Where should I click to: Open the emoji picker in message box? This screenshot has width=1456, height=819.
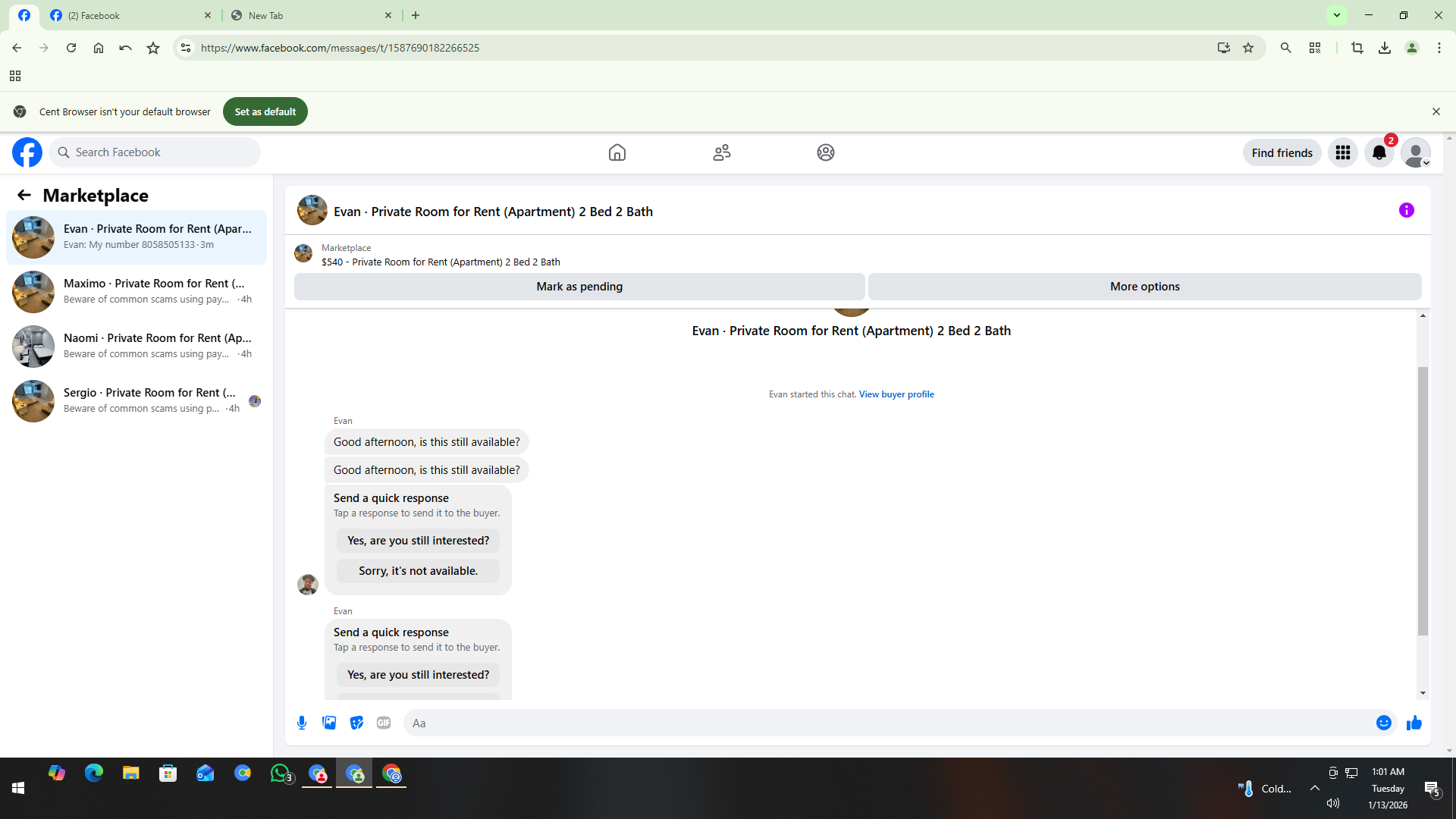(1383, 723)
